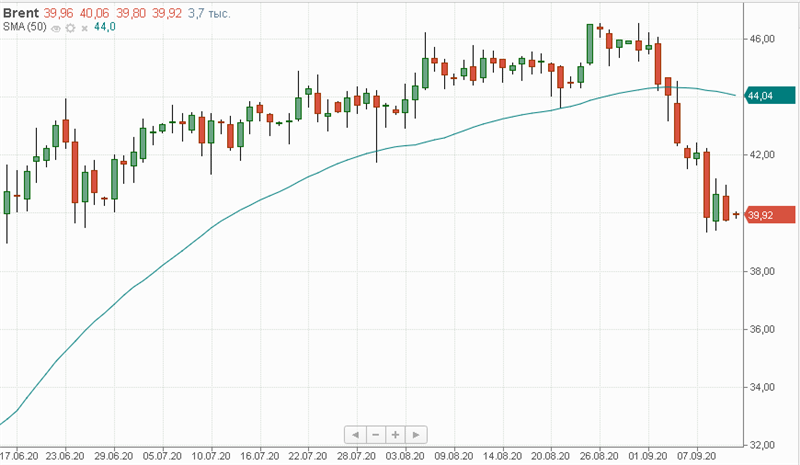The width and height of the screenshot is (800, 465).
Task: Click the 23.06.20 date on the time axis
Action: 65,456
